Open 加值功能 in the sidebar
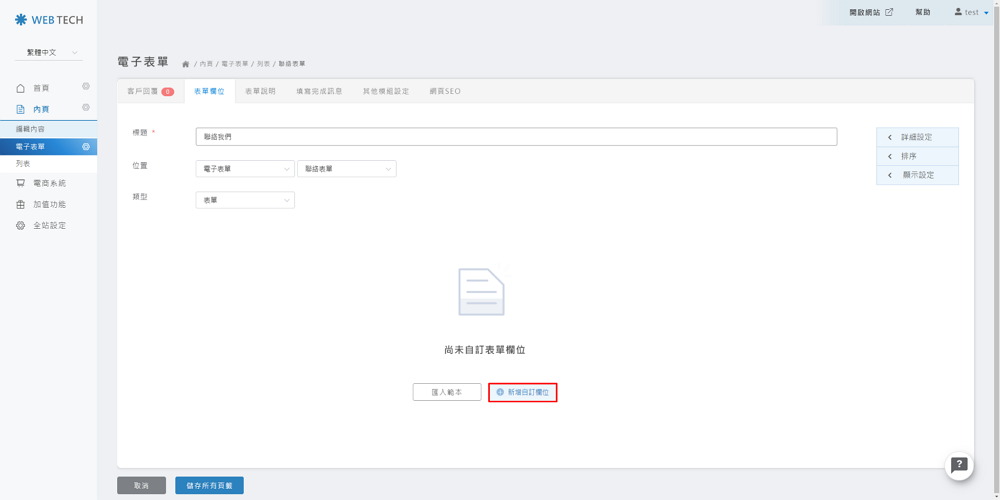Image resolution: width=1000 pixels, height=500 pixels. click(49, 204)
